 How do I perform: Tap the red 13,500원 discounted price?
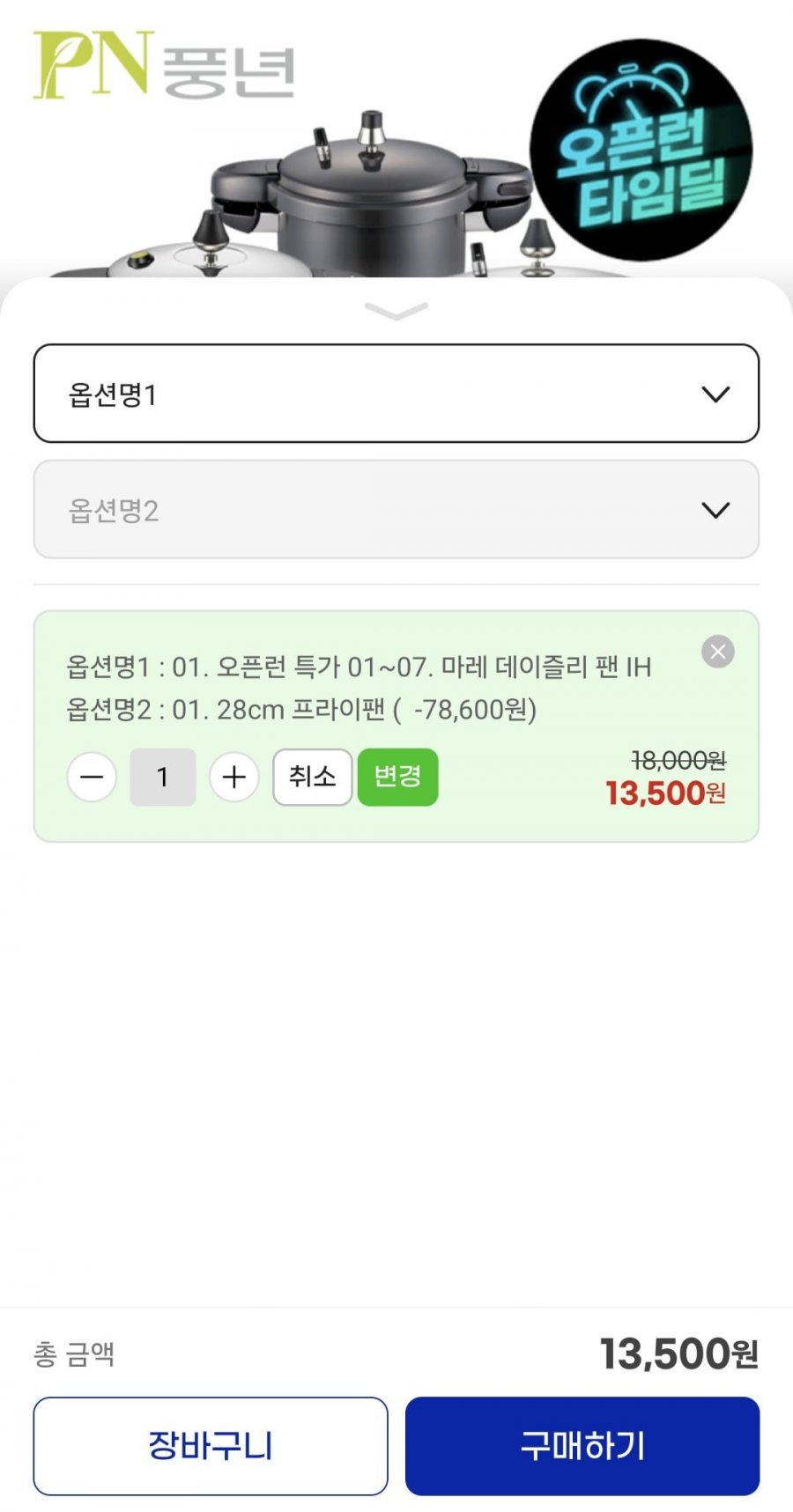[665, 793]
